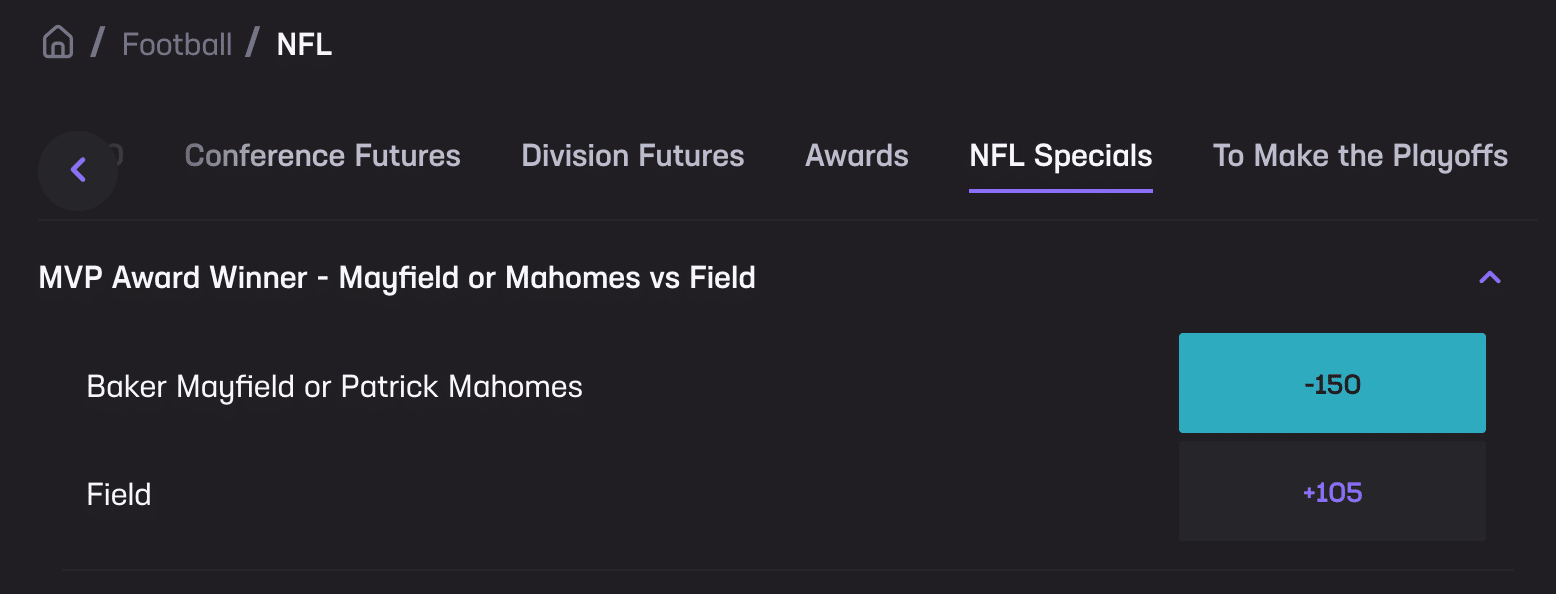Click the Baker Mayfield or Patrick Mahomes row
1556x594 pixels.
(335, 385)
